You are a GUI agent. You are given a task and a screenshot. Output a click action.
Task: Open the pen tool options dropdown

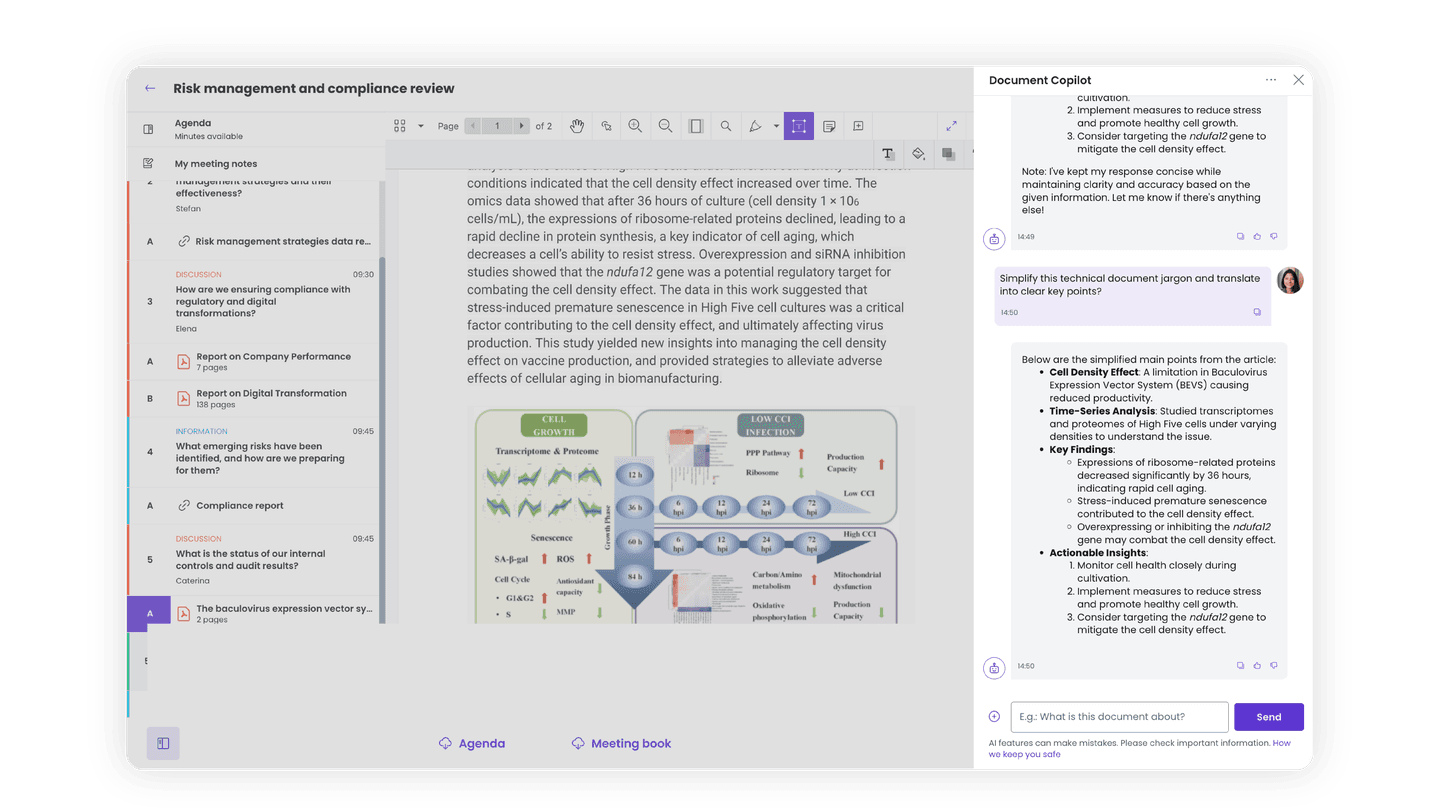[x=775, y=126]
